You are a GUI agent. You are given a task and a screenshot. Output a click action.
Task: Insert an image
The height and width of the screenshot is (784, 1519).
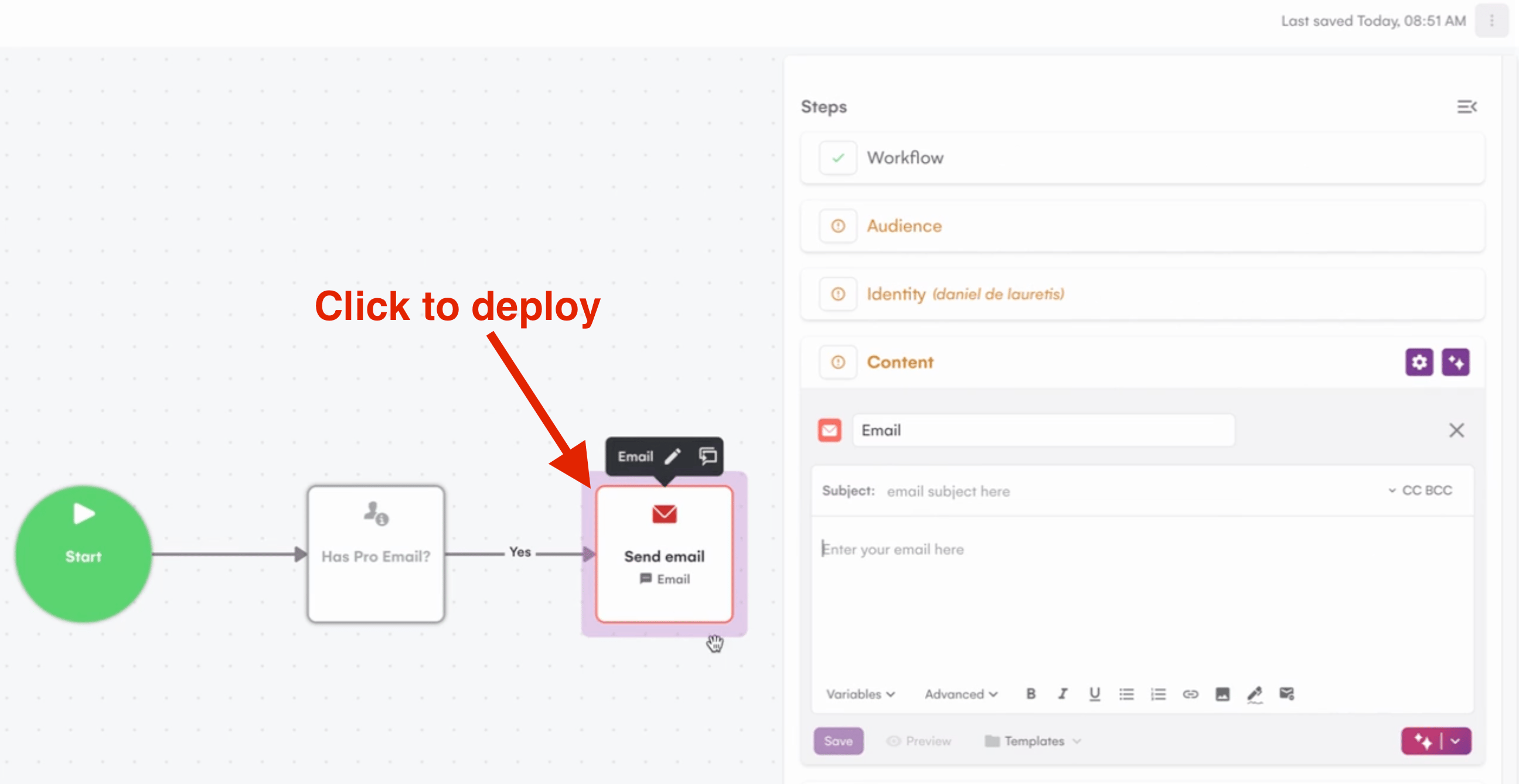[x=1222, y=694]
